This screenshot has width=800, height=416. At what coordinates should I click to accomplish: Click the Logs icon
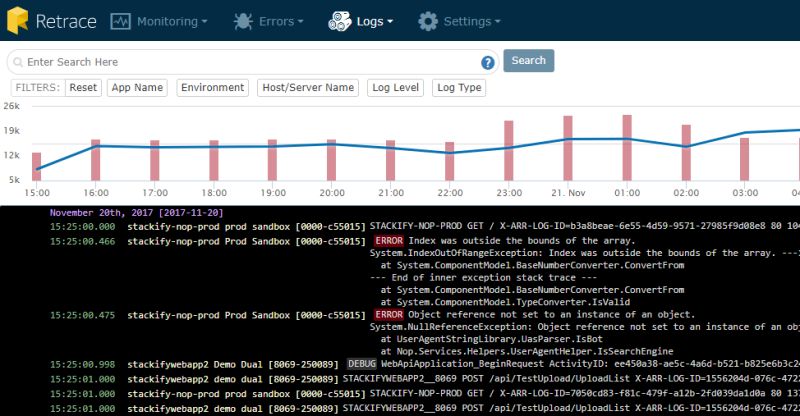click(340, 21)
